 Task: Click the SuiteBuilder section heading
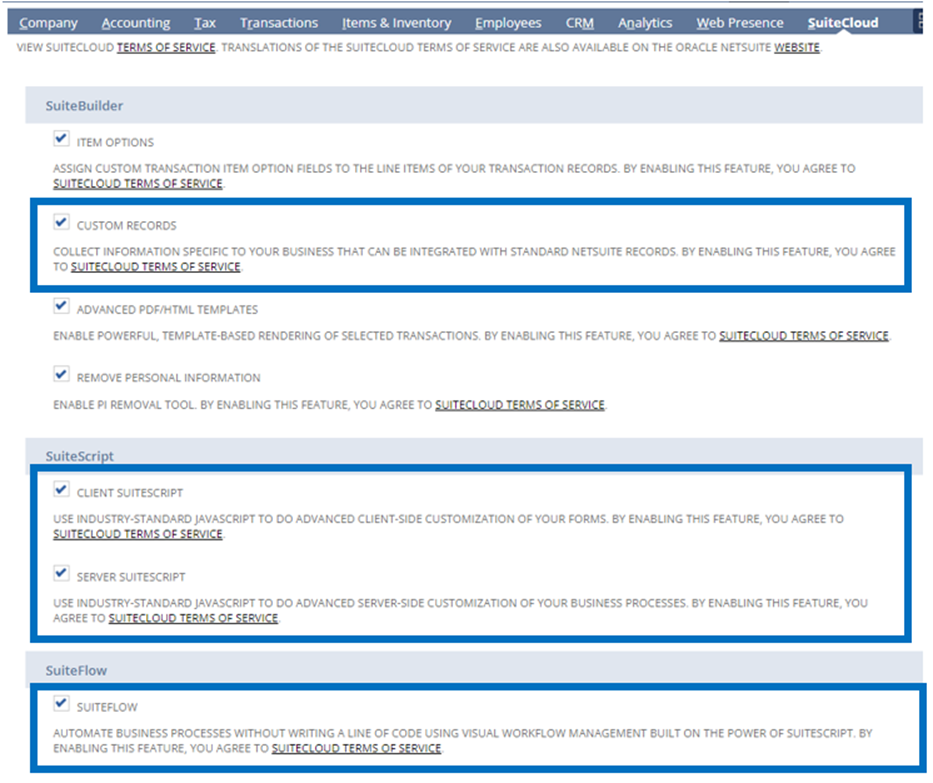click(84, 106)
